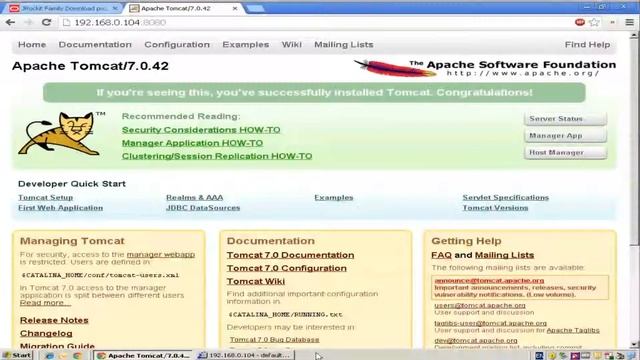Follow the manager webapp link
This screenshot has width=640, height=360.
pos(161,254)
